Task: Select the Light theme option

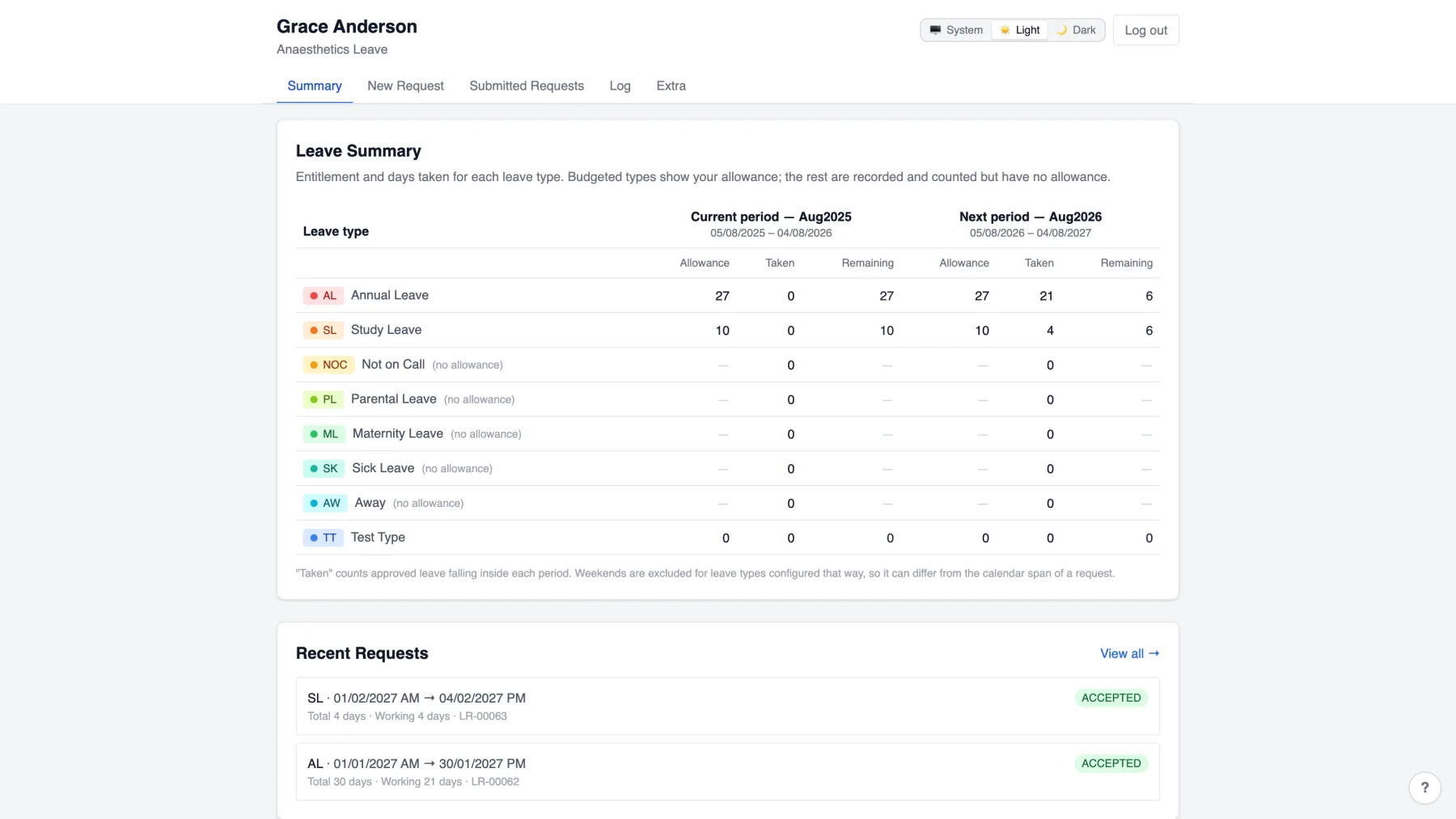Action: tap(1019, 30)
